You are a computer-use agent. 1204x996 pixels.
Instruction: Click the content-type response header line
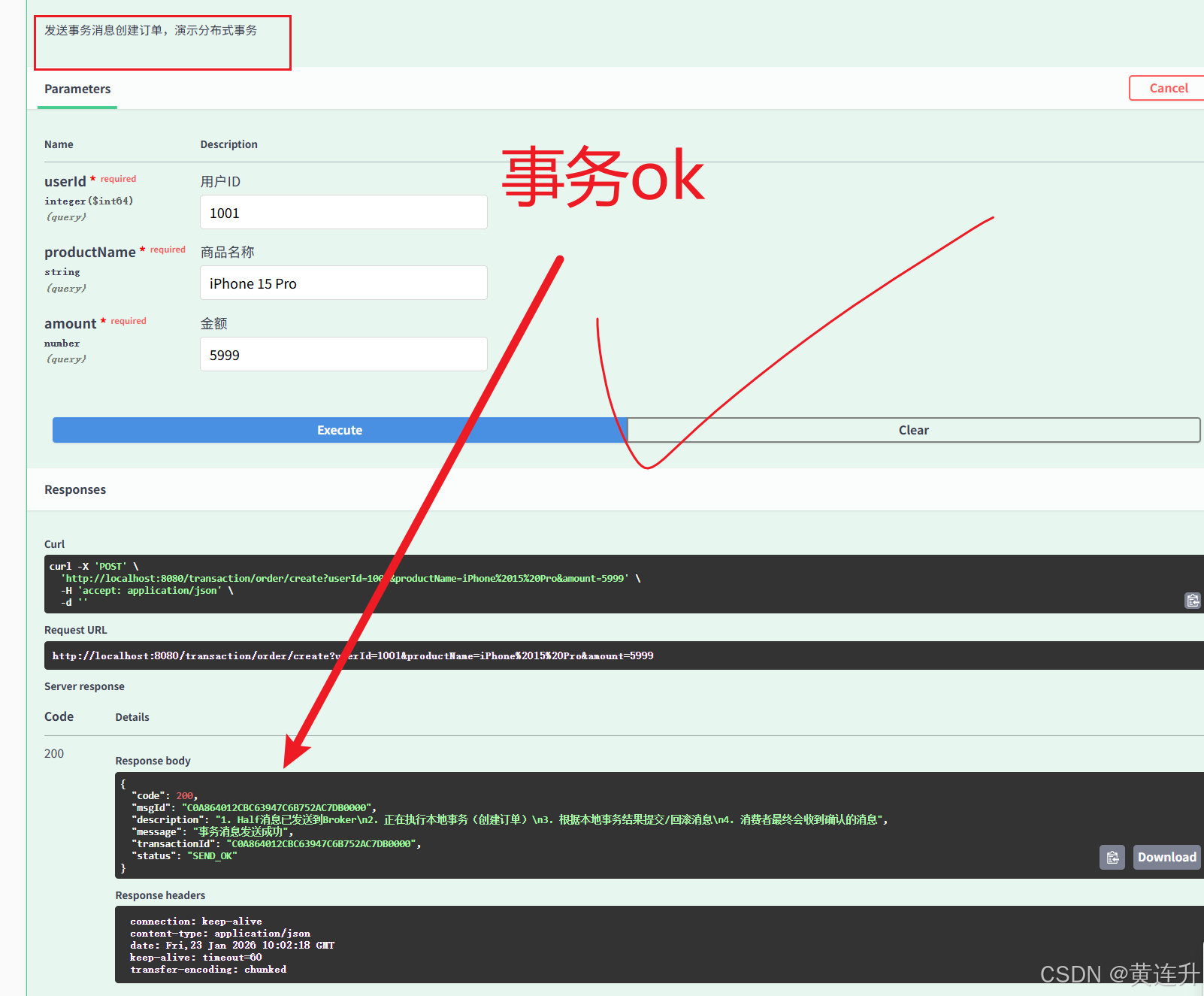[x=220, y=934]
